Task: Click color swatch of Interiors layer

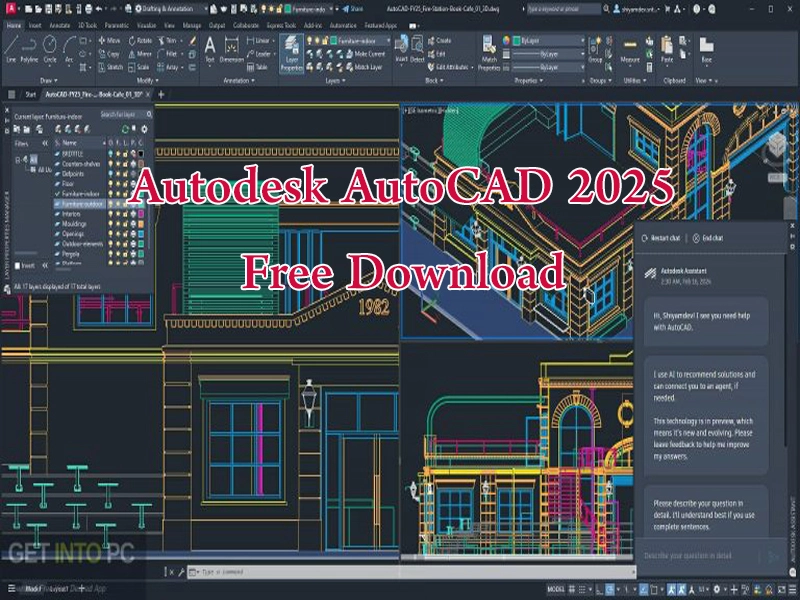Action: point(140,214)
